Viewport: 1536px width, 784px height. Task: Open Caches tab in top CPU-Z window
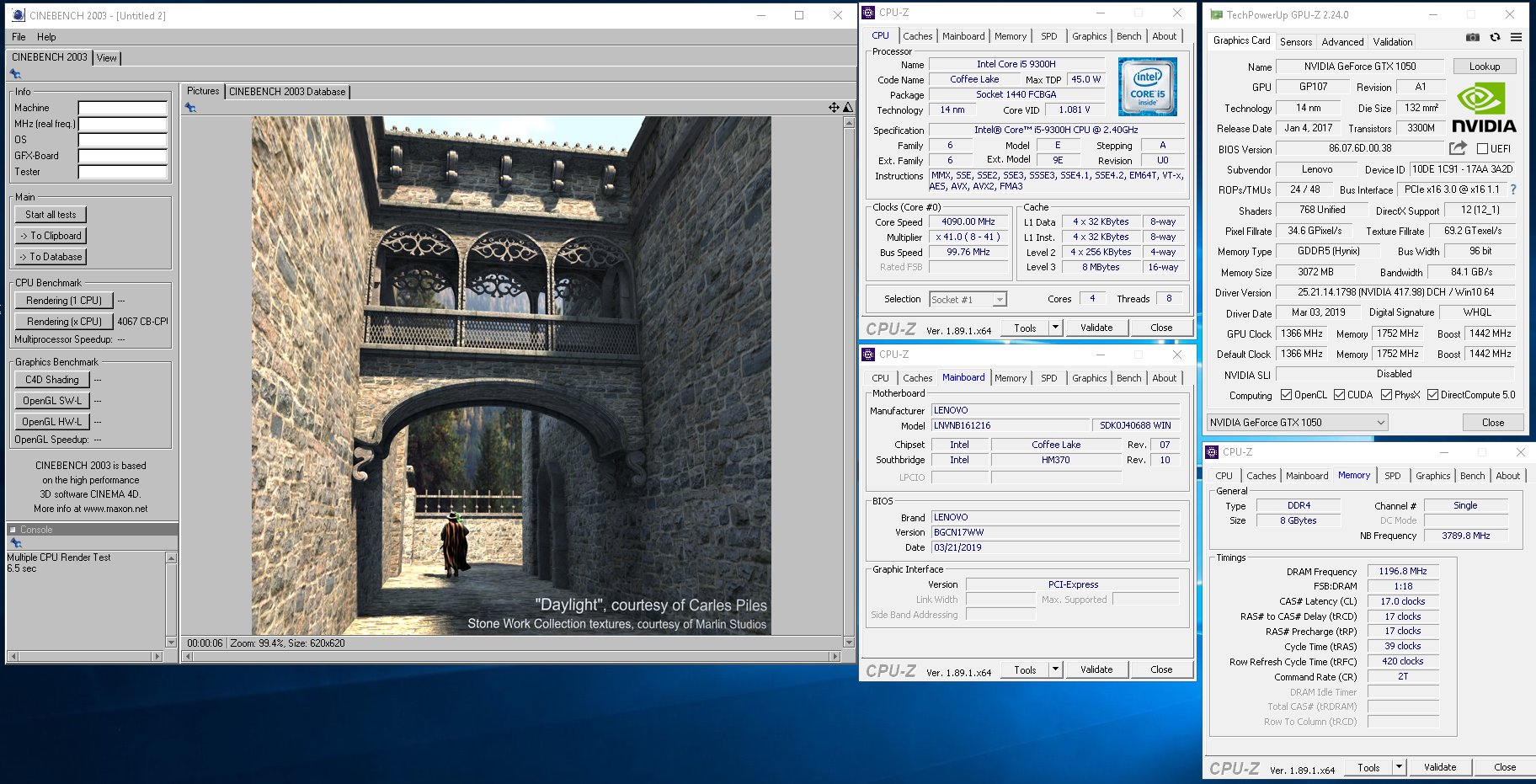click(917, 36)
